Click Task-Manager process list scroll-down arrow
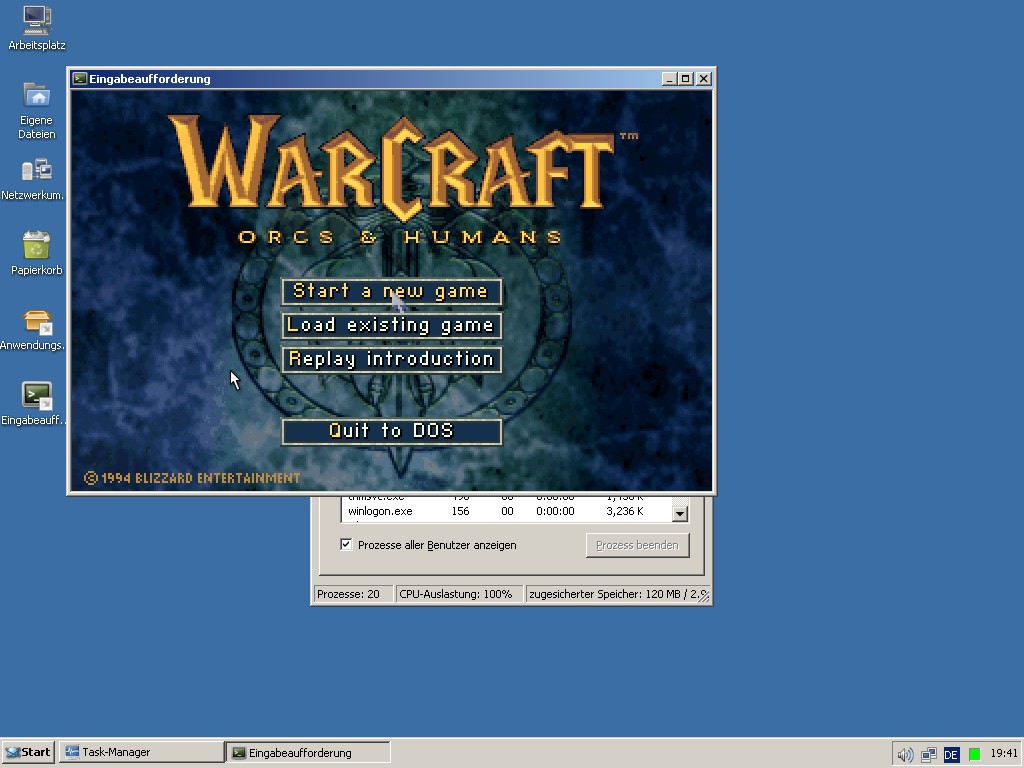This screenshot has height=768, width=1024. (680, 513)
